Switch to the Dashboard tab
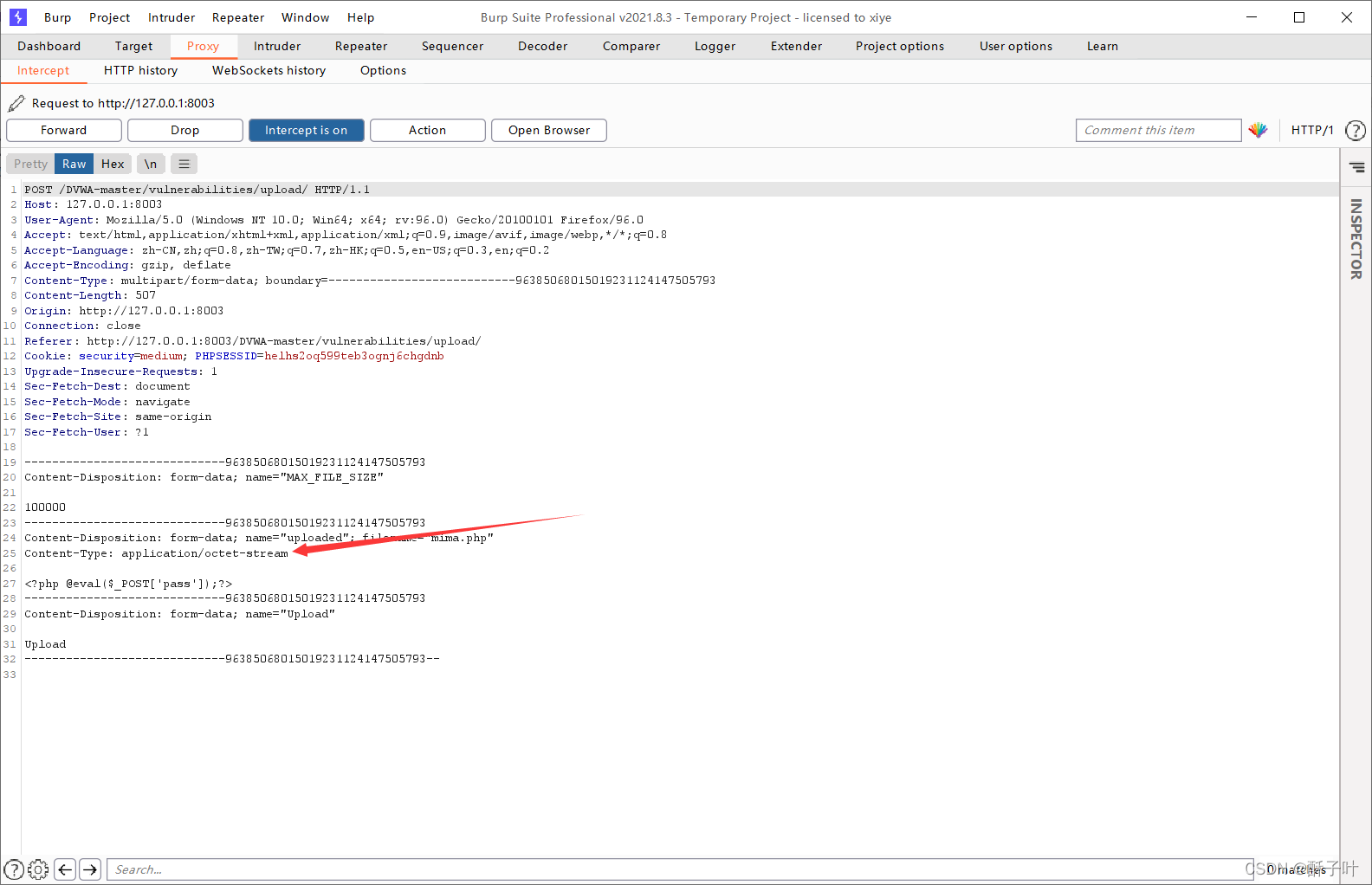 tap(49, 46)
